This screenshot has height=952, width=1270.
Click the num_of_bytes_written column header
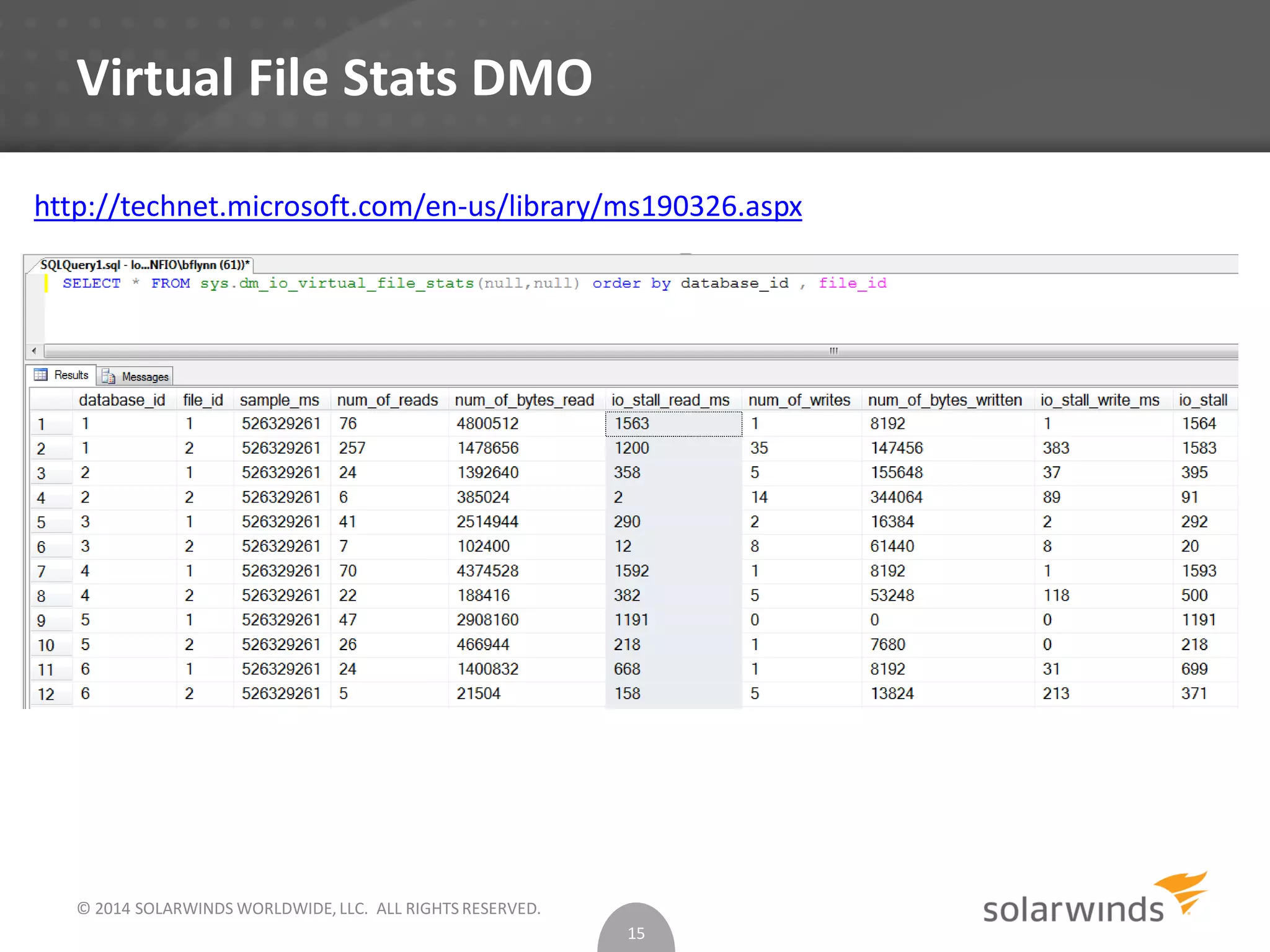tap(945, 400)
